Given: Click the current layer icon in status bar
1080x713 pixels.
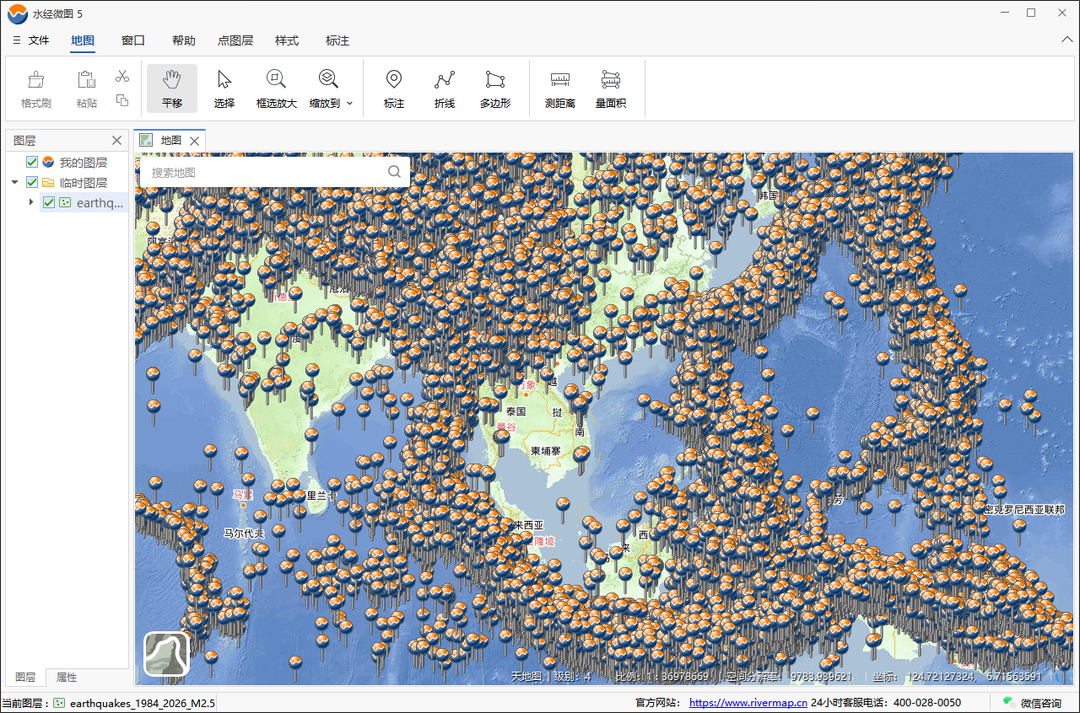Looking at the screenshot, I should [x=59, y=703].
